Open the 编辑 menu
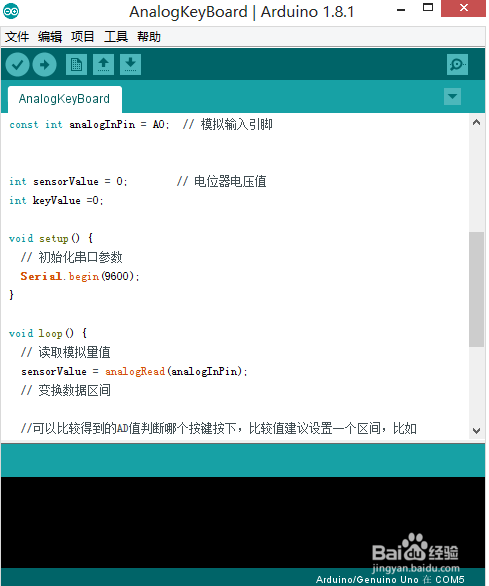The width and height of the screenshot is (489, 586). (50, 37)
